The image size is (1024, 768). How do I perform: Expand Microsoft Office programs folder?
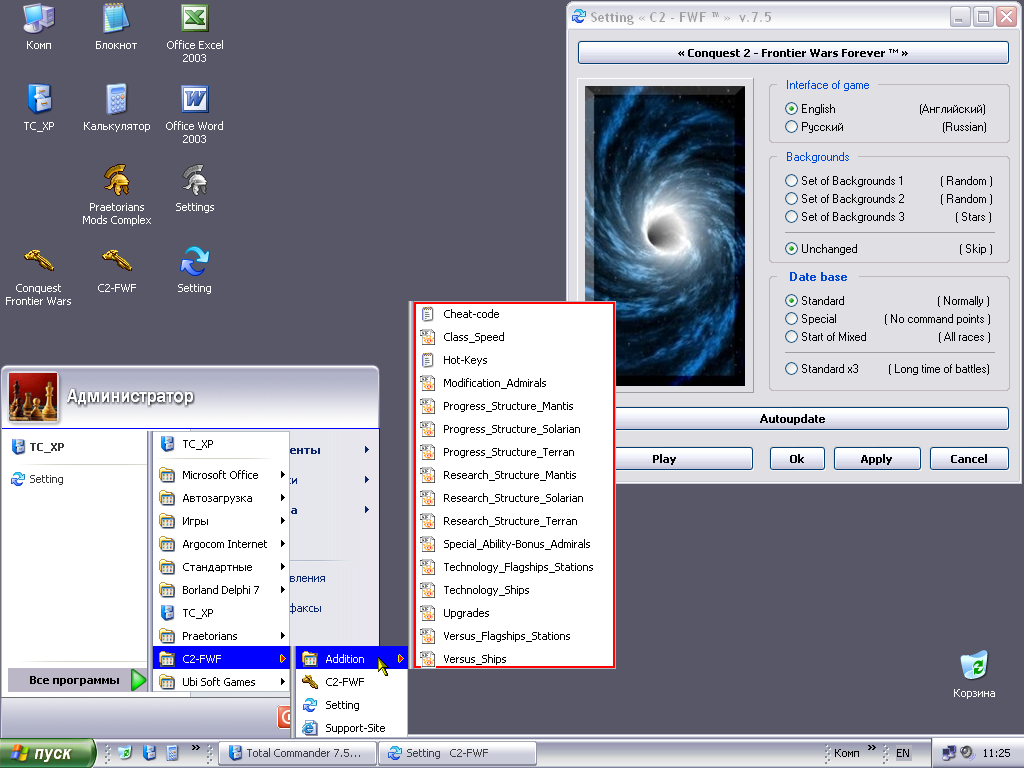[x=222, y=475]
